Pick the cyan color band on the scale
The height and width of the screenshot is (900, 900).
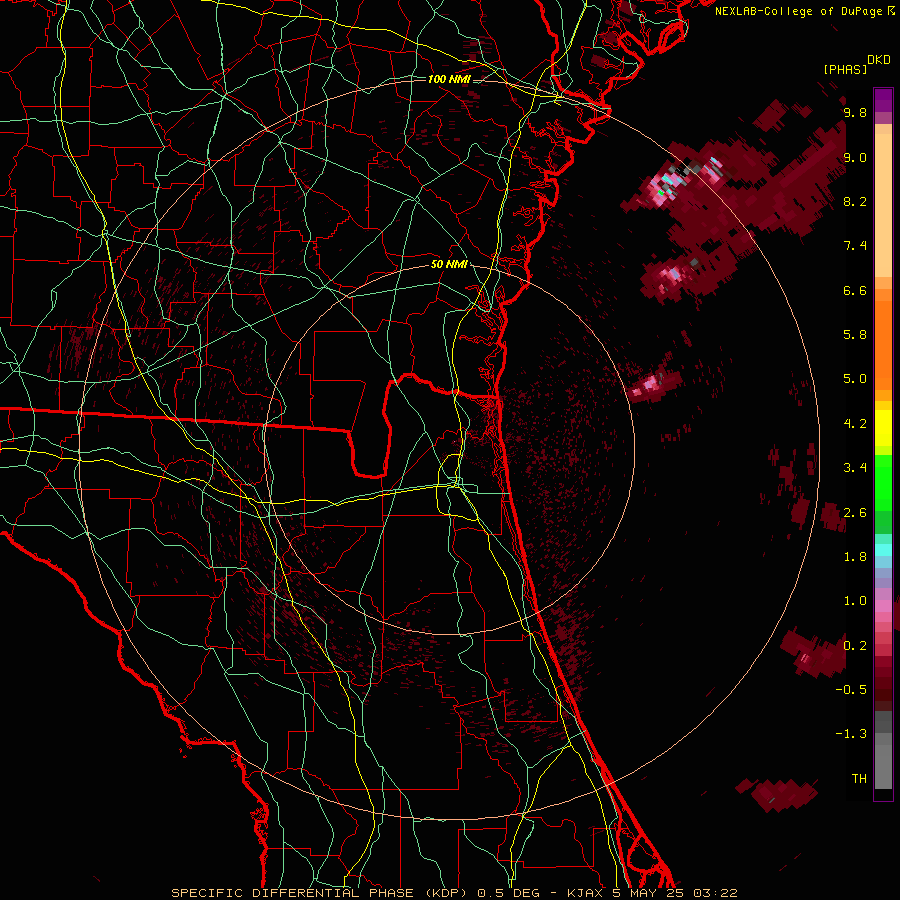click(883, 550)
